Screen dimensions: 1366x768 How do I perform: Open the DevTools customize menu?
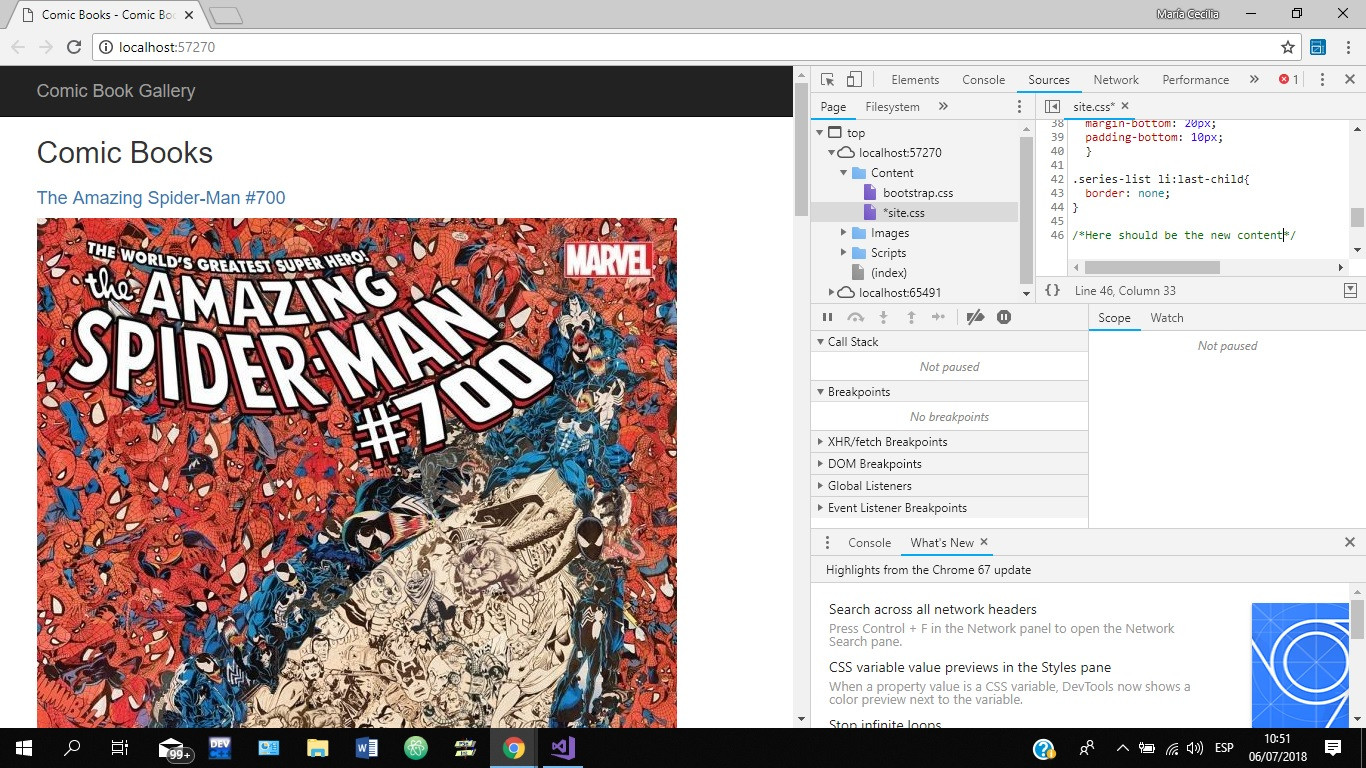coord(1322,80)
